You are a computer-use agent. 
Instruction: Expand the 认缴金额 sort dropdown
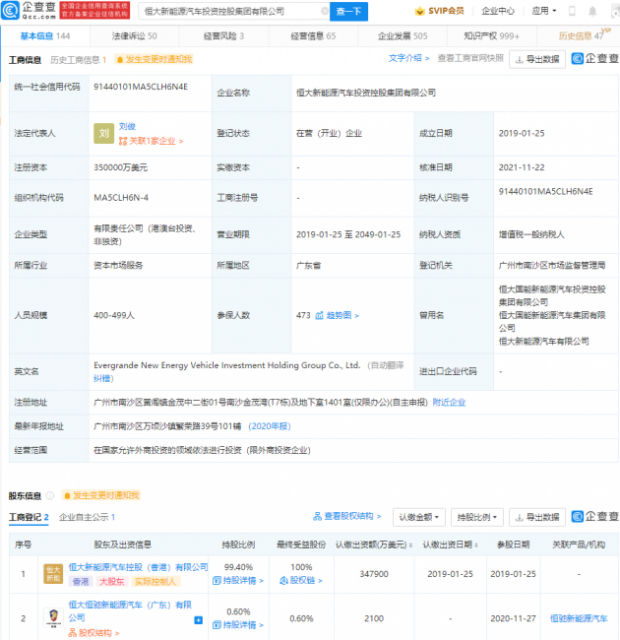[418, 517]
